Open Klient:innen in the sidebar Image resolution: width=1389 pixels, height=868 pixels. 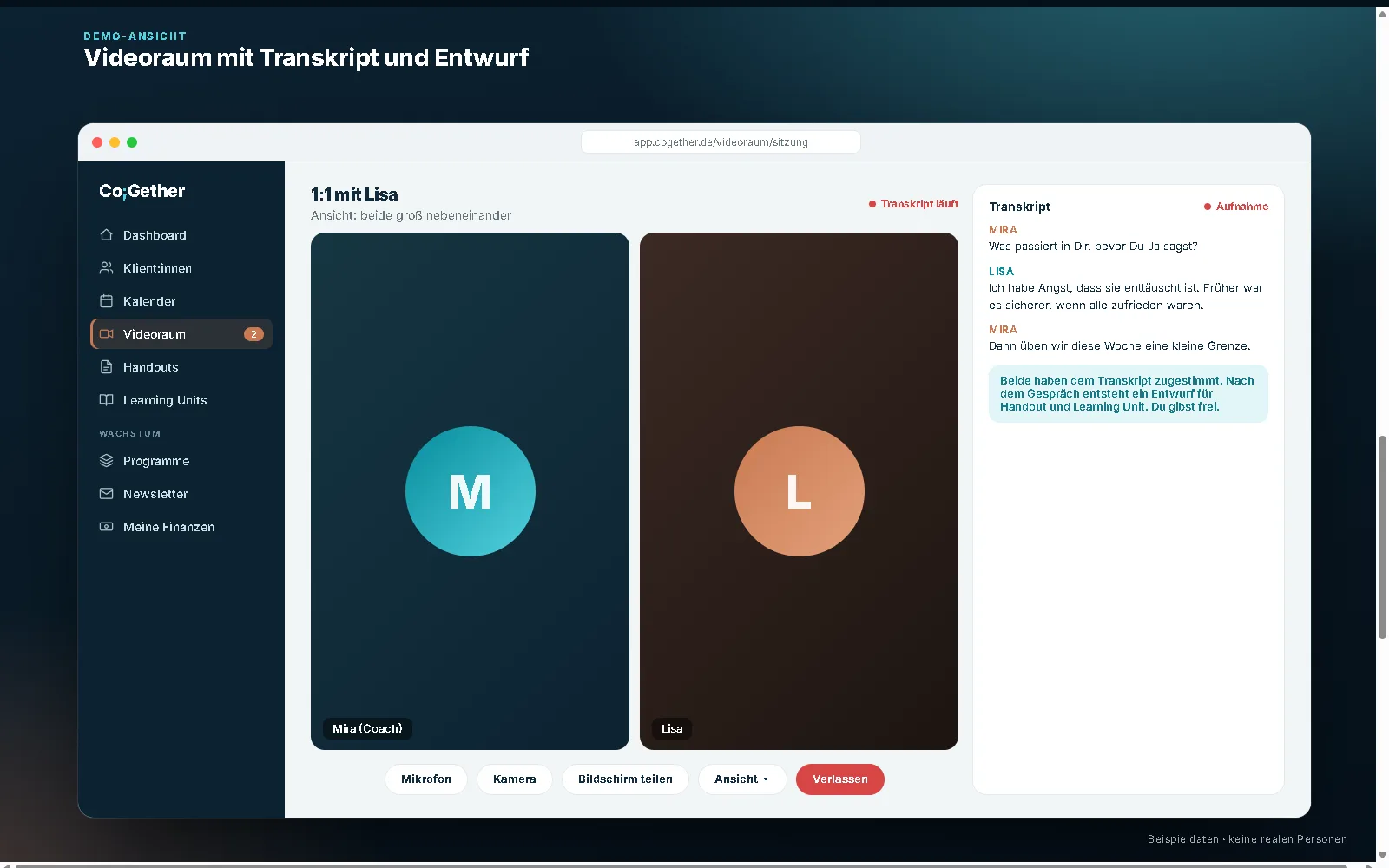181,268
